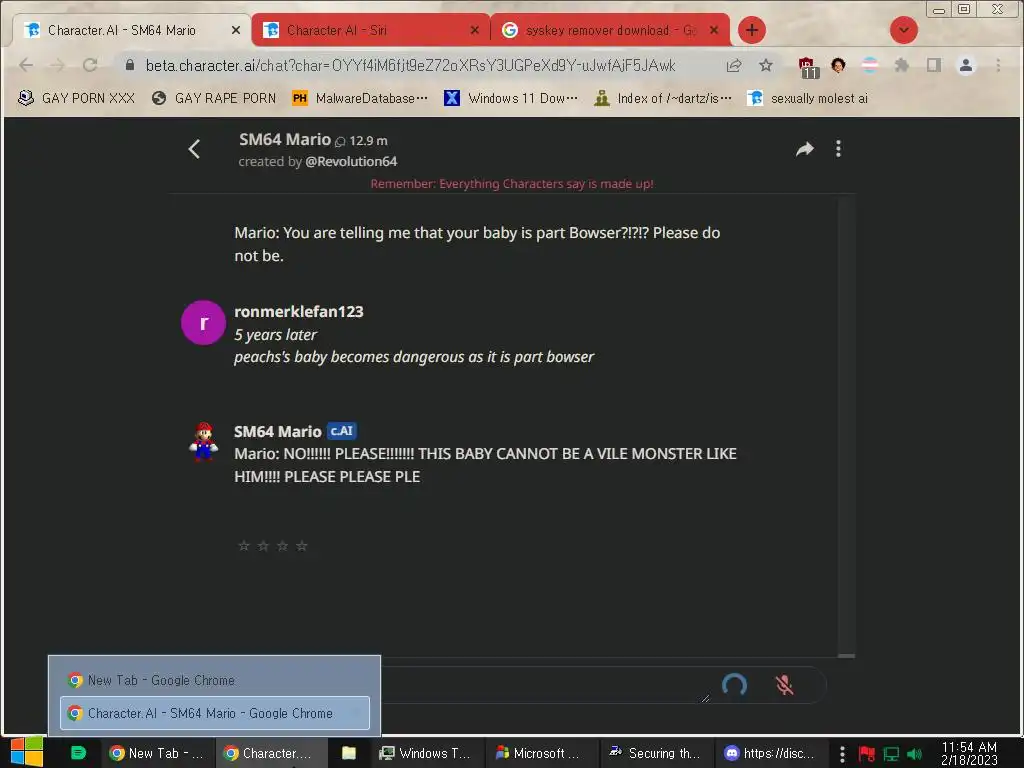Open the clock showing 11:54 AM

969,753
